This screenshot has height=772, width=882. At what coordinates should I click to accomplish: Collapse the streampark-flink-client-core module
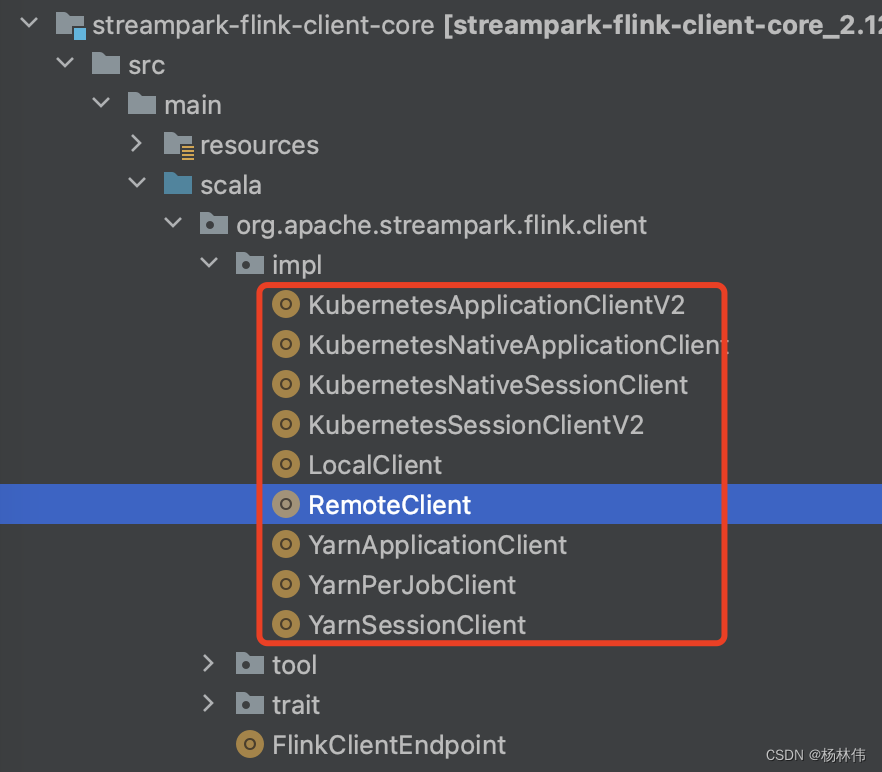pos(29,23)
